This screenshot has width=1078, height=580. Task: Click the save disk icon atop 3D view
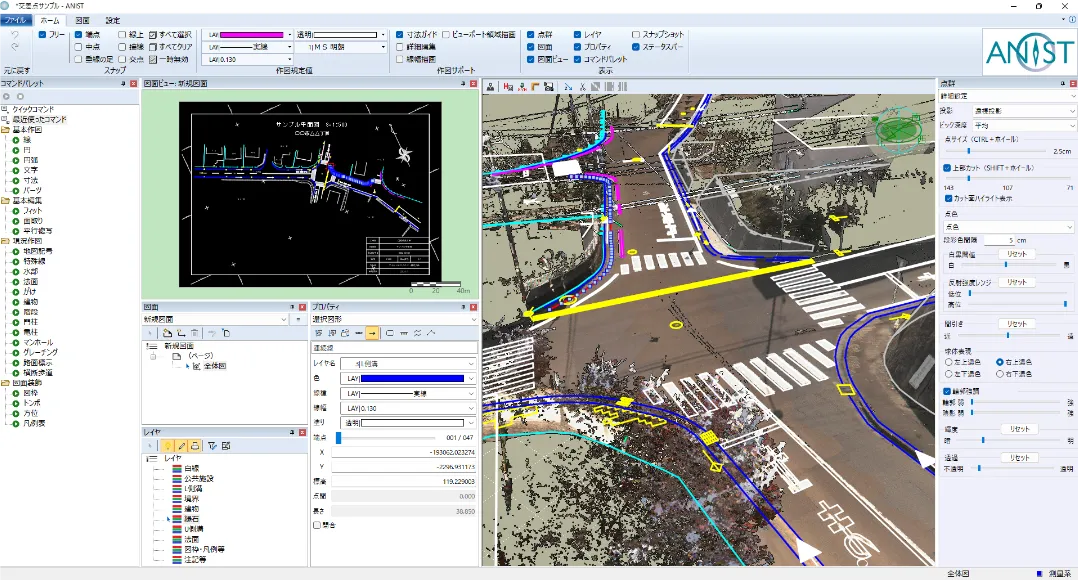[x=549, y=87]
